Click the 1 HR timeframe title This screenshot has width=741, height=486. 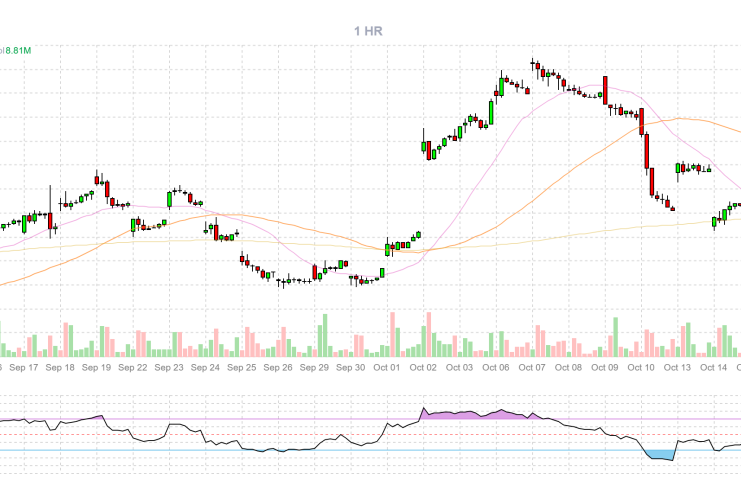point(368,31)
